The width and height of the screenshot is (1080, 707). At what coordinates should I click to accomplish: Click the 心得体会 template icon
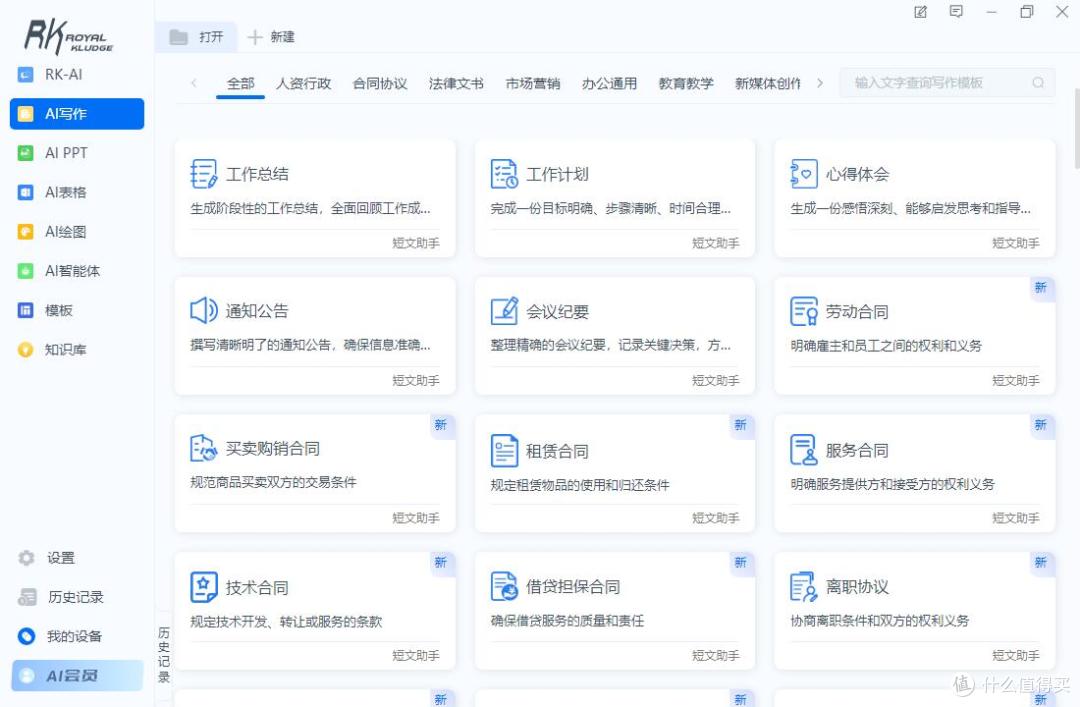(804, 174)
